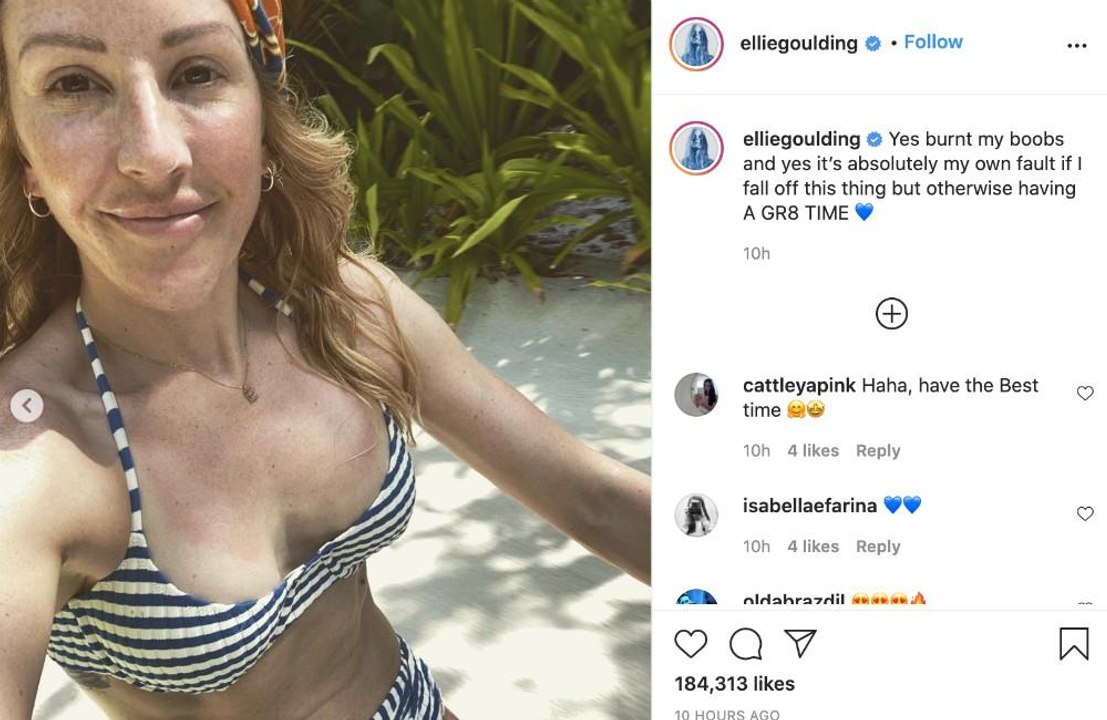This screenshot has width=1107, height=720.
Task: Reply to isabellaefarina's comment
Action: point(878,546)
